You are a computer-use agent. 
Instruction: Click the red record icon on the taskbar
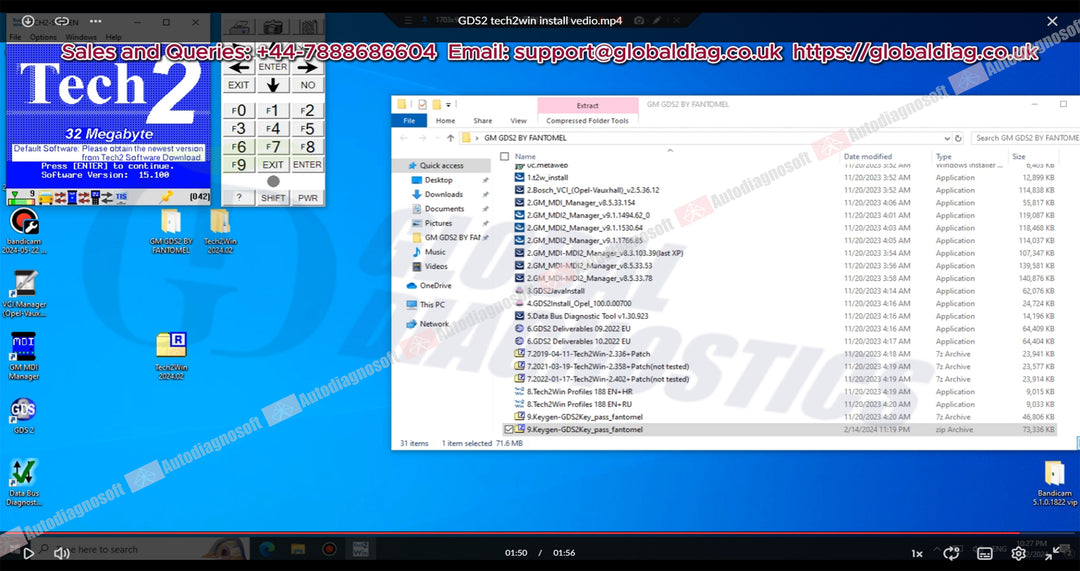point(329,549)
